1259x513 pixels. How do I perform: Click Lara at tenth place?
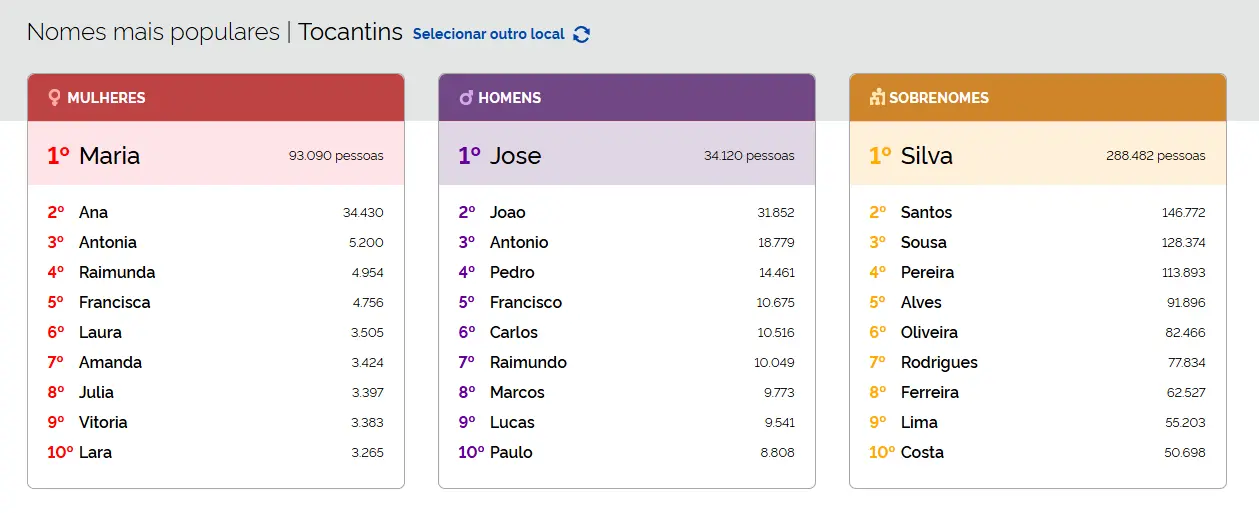[x=95, y=452]
